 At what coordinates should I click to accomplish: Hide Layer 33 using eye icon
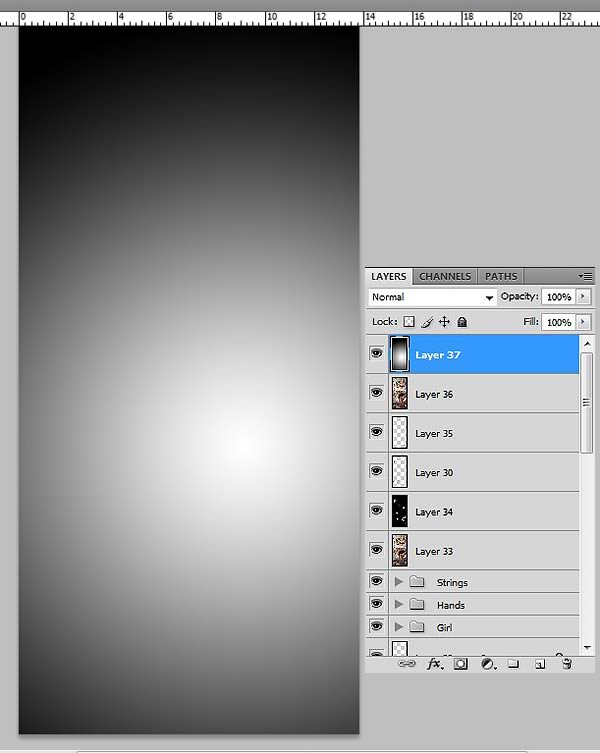(x=377, y=550)
